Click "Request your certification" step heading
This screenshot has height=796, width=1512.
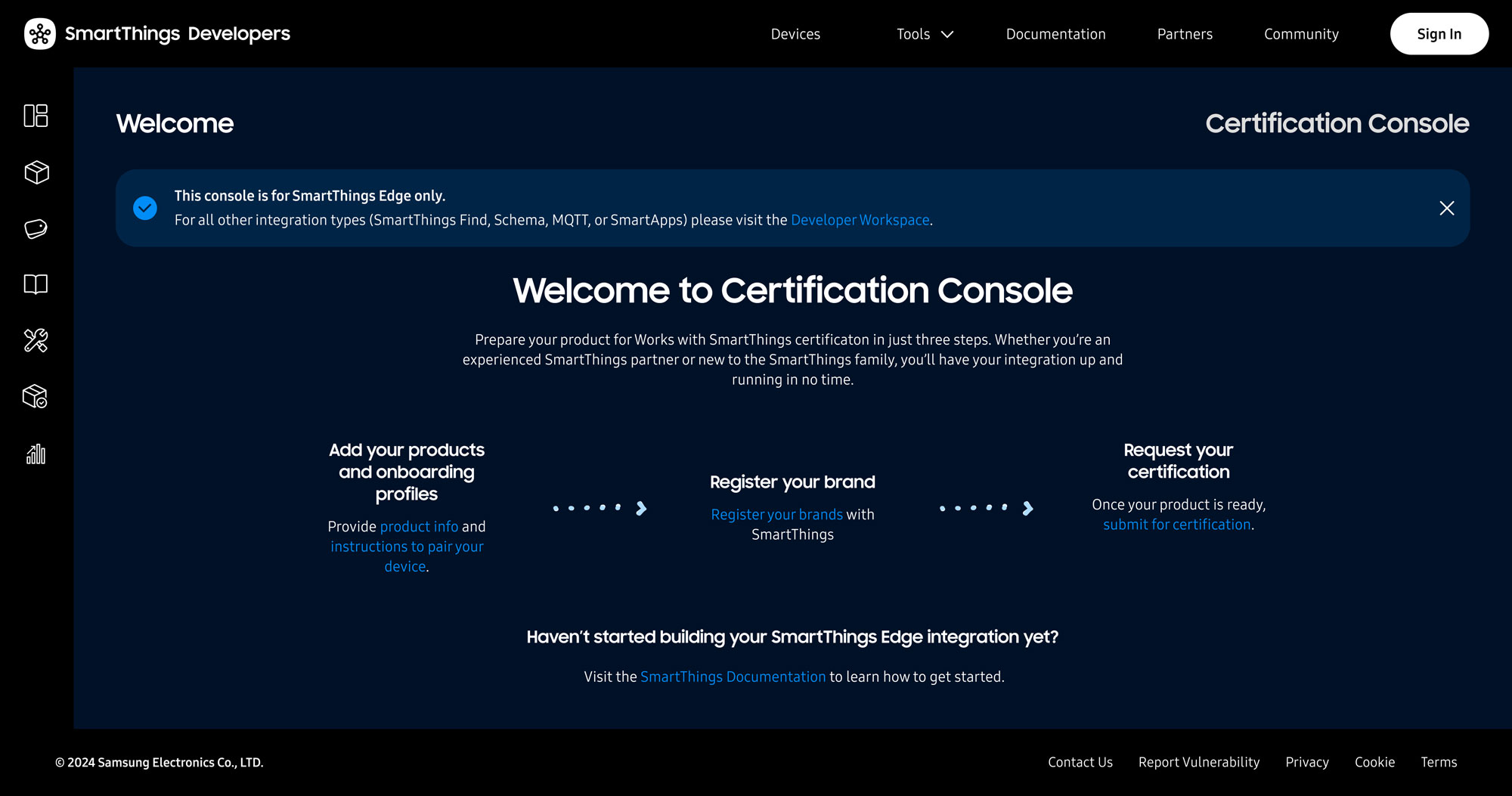[x=1178, y=460]
